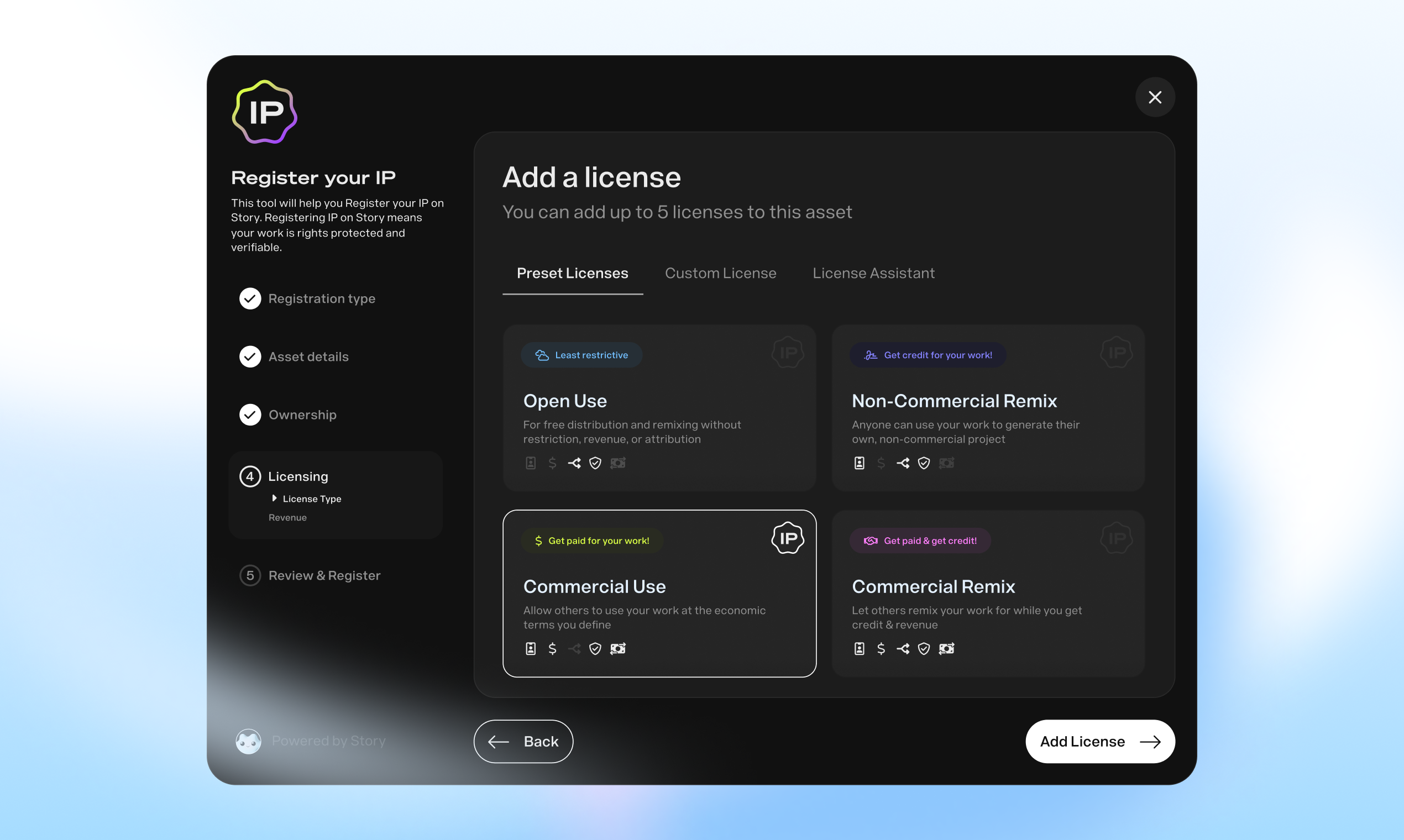Click the Registration type completed checkmark

click(x=250, y=298)
